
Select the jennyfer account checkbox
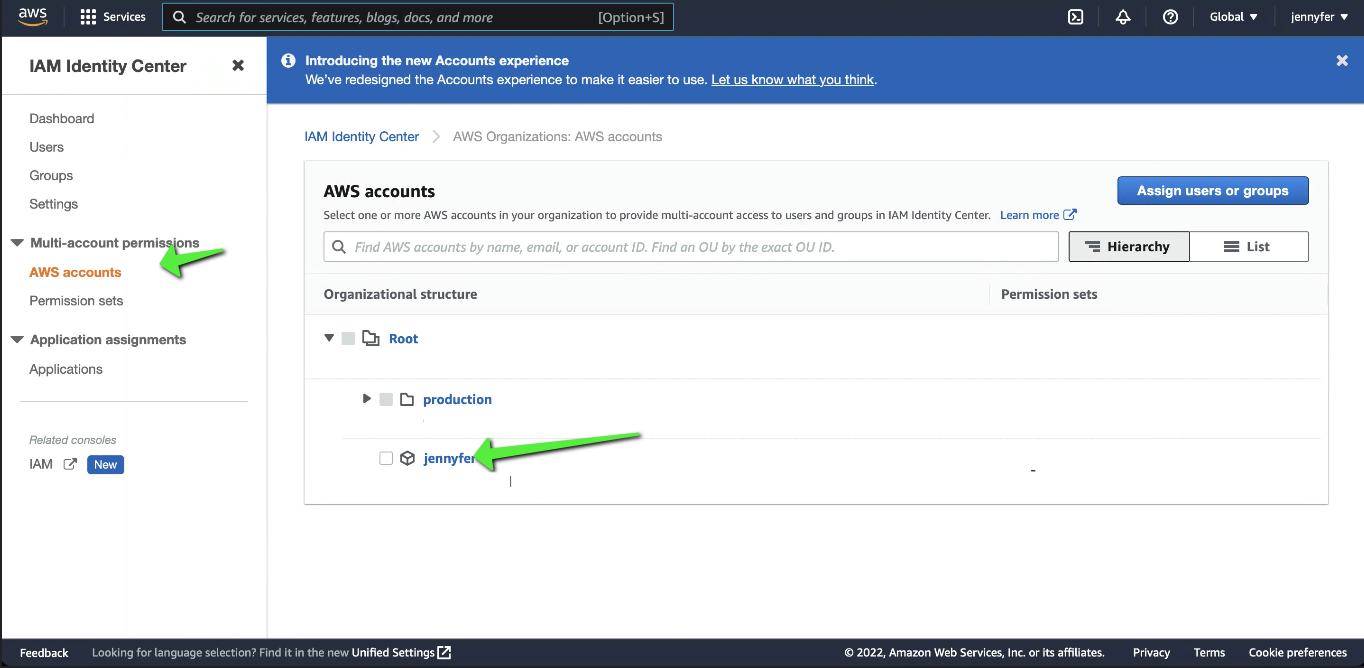(386, 459)
